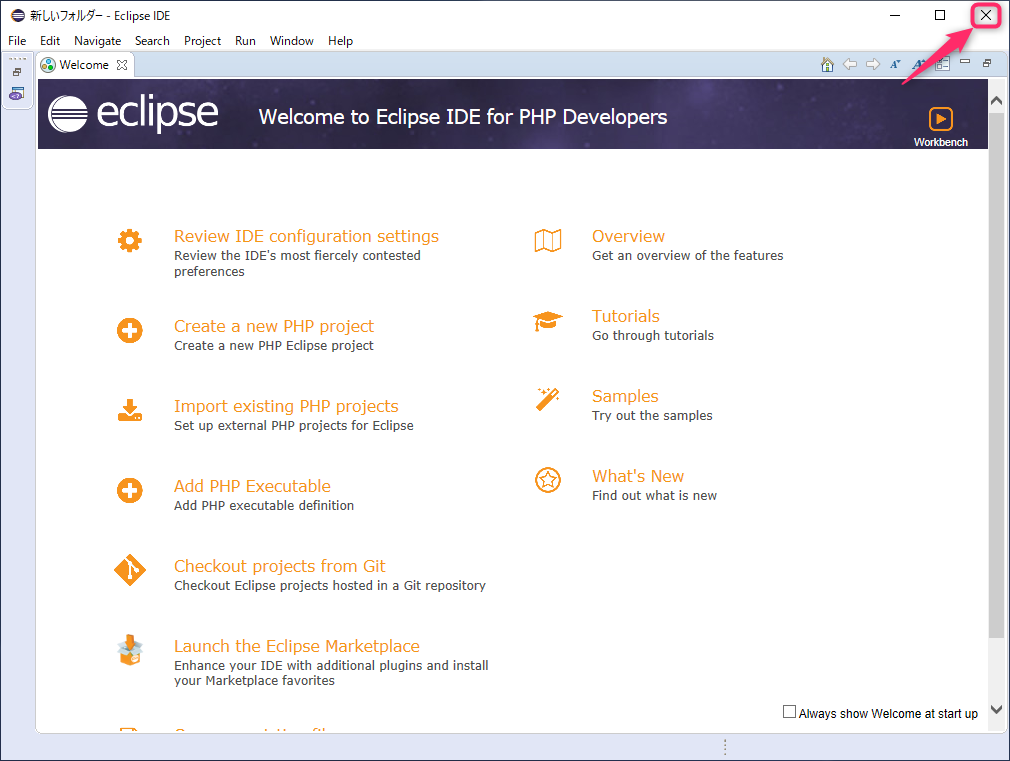Restore the Welcome view with the toolbar restore icon

pos(987,63)
